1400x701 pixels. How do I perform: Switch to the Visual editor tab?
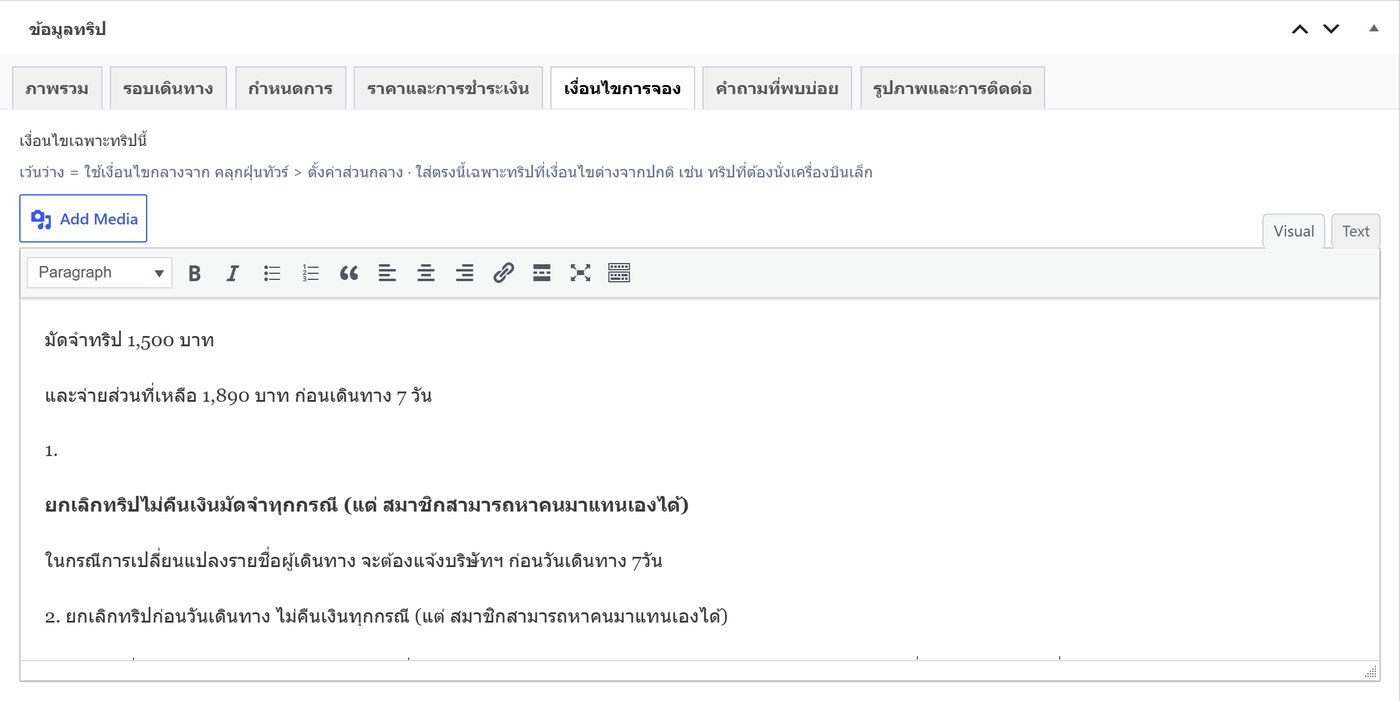(x=1294, y=231)
